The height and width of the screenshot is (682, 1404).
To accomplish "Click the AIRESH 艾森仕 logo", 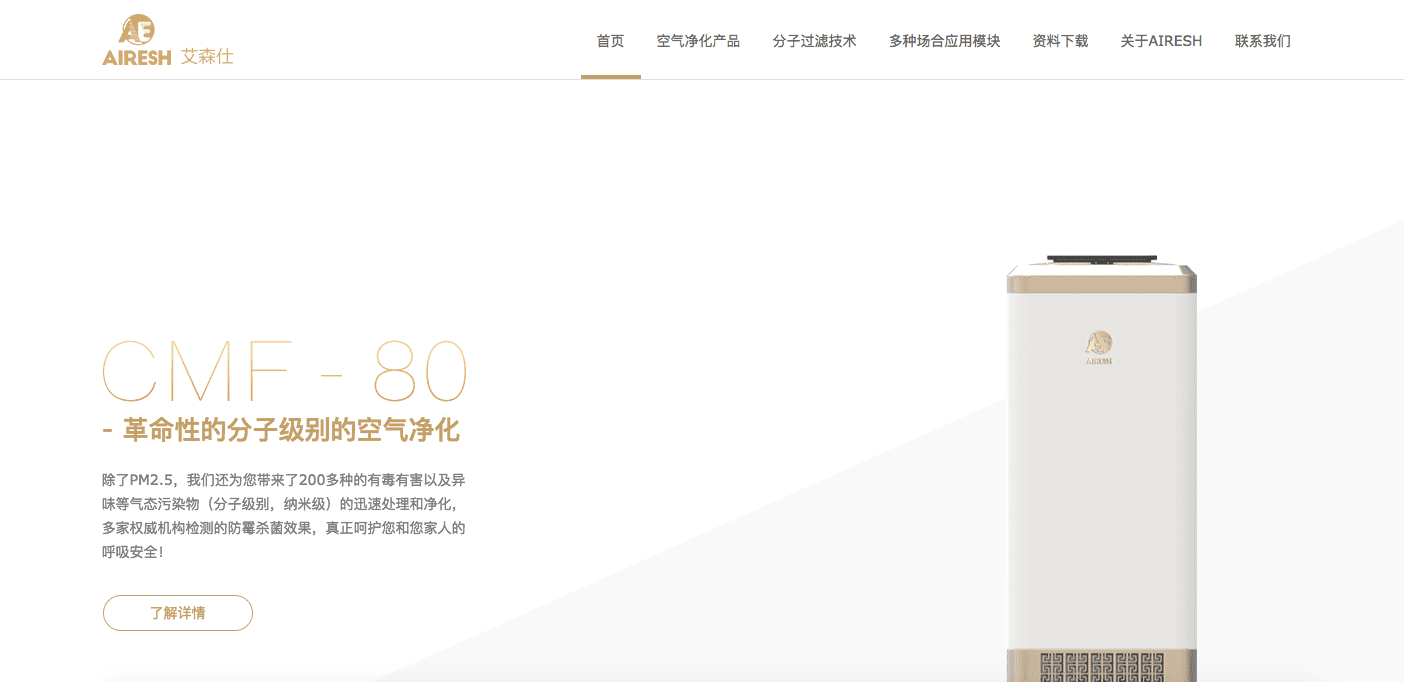I will tap(168, 41).
